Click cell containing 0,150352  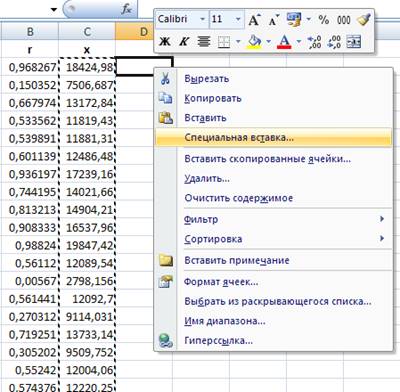tap(30, 85)
